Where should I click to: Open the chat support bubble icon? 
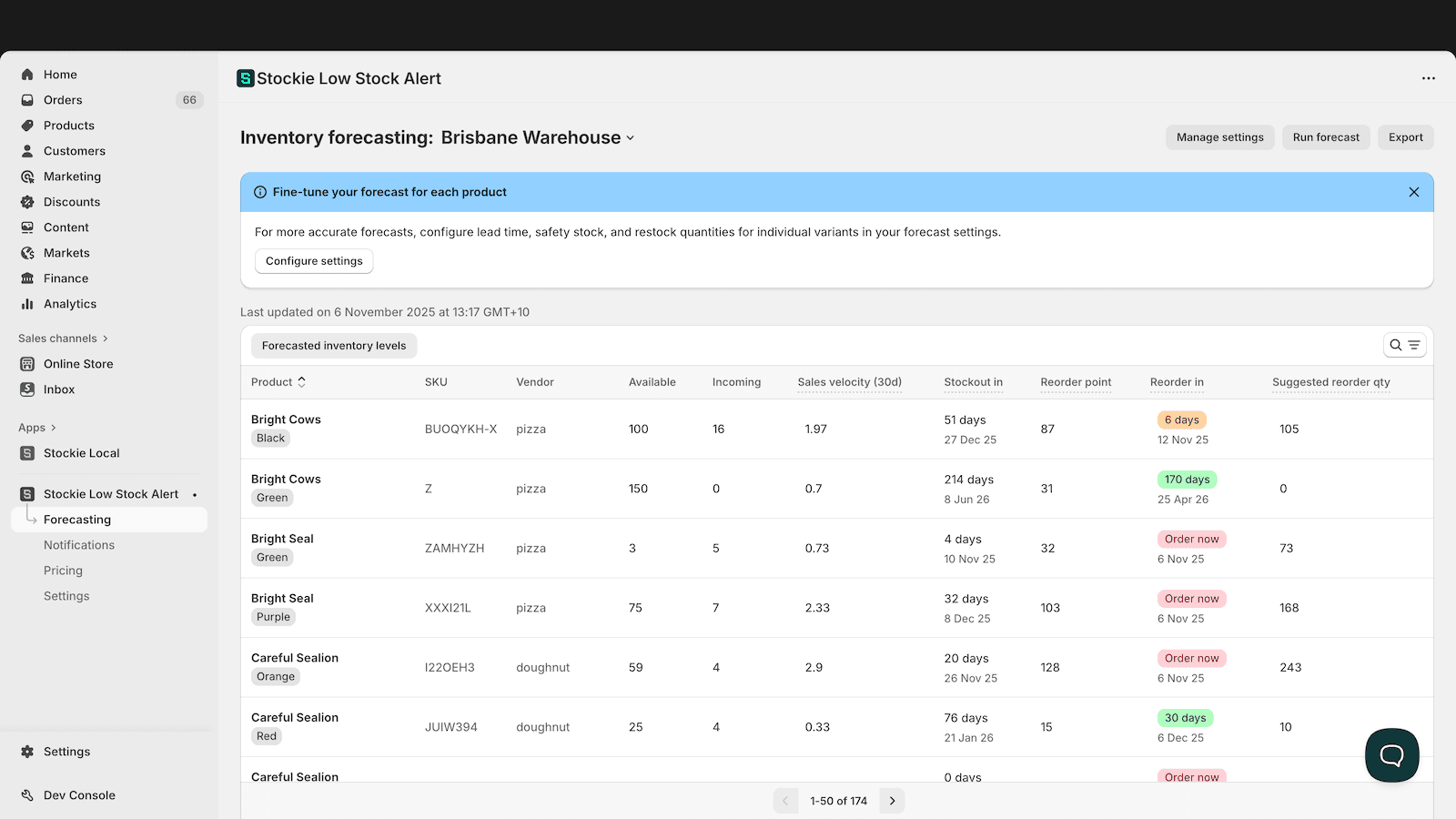click(1391, 754)
